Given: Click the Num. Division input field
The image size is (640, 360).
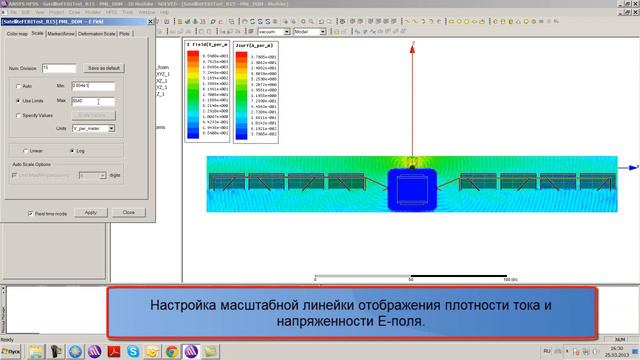Looking at the screenshot, I should (x=59, y=68).
